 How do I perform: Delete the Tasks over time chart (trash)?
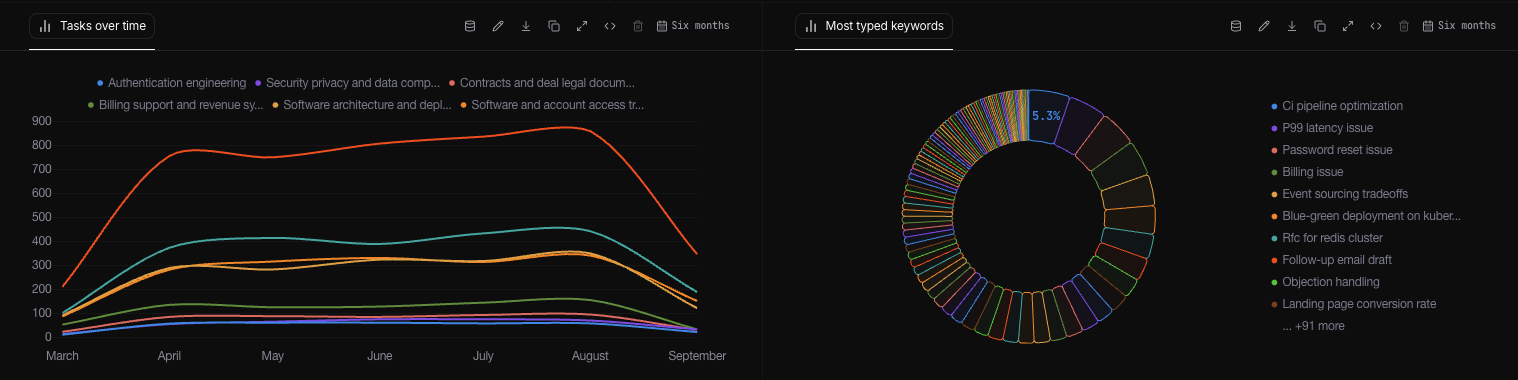pyautogui.click(x=638, y=26)
